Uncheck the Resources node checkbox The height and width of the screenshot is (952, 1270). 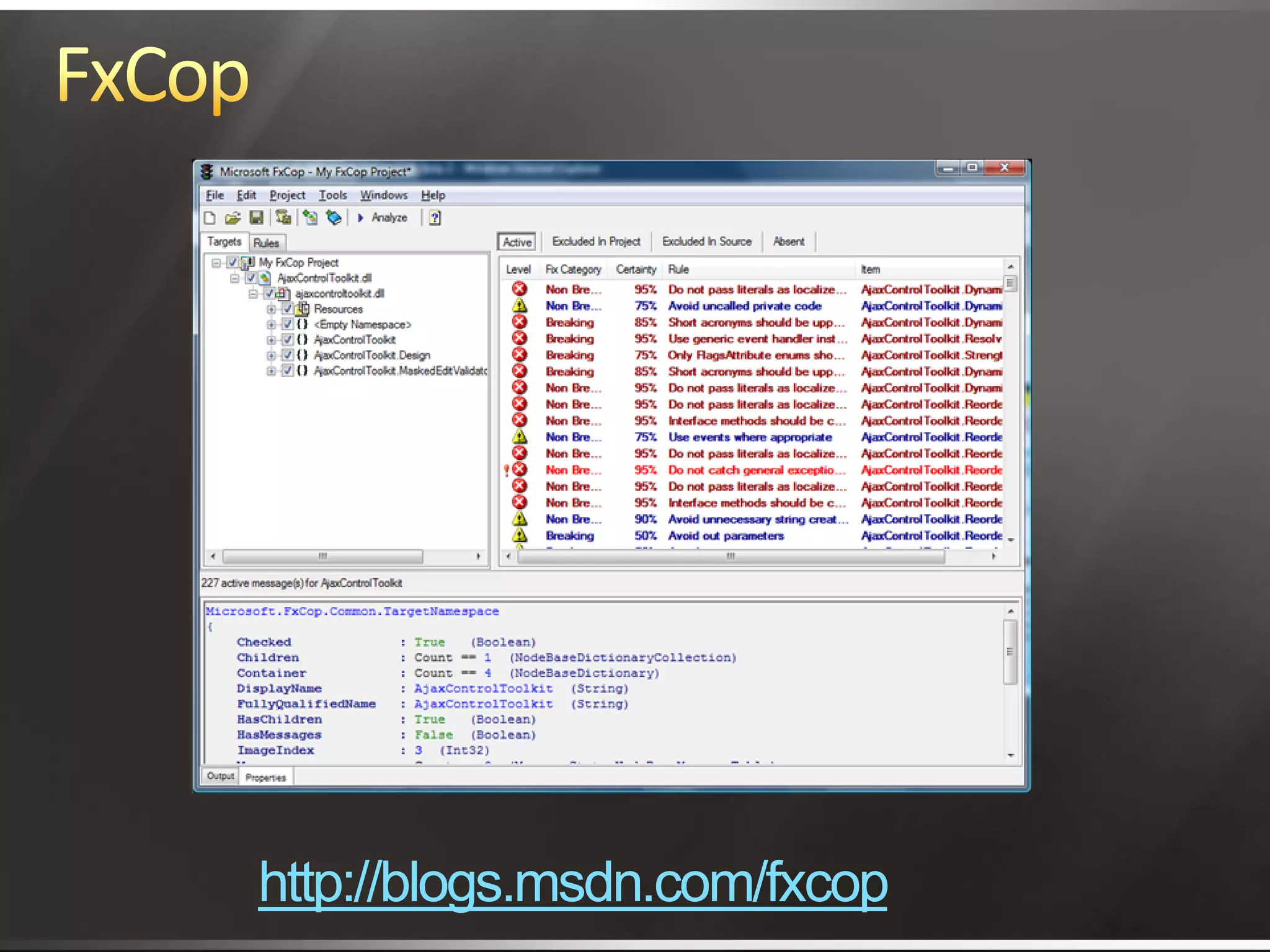point(288,309)
